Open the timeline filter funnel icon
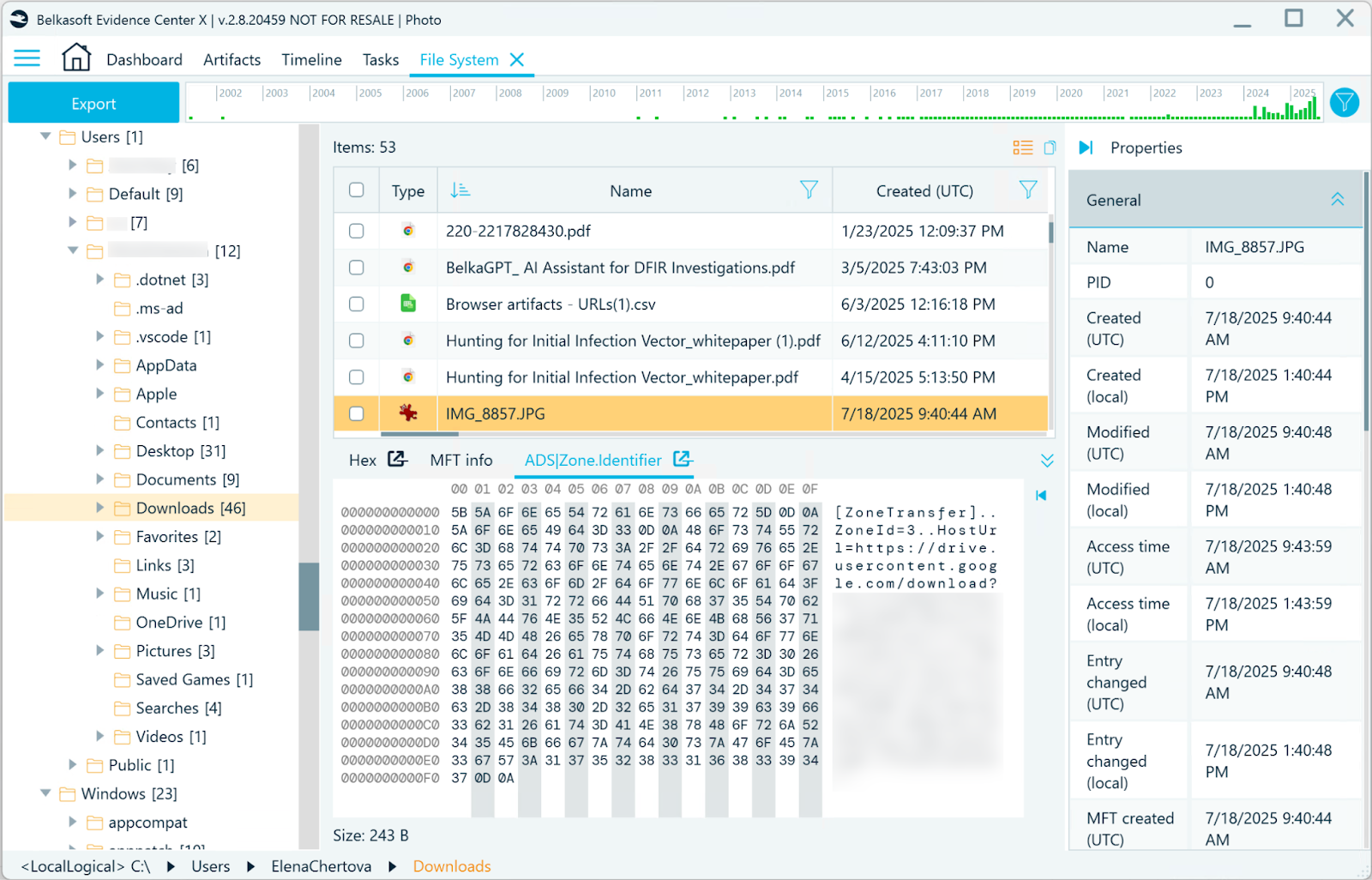 tap(1345, 103)
